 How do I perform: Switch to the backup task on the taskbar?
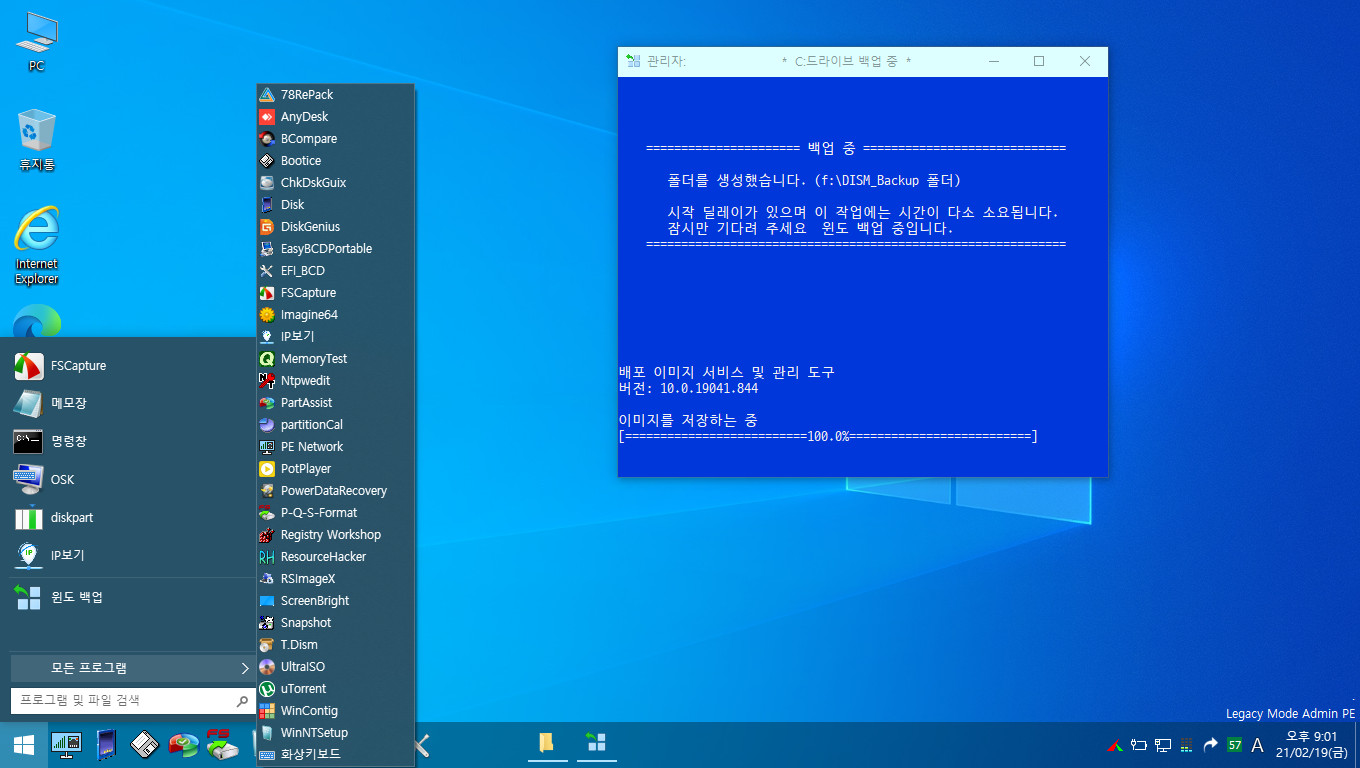[596, 743]
